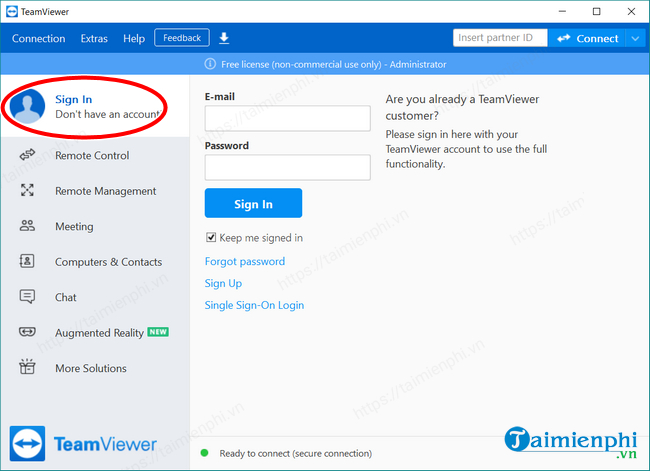Open the Forgot password link

pos(245,261)
